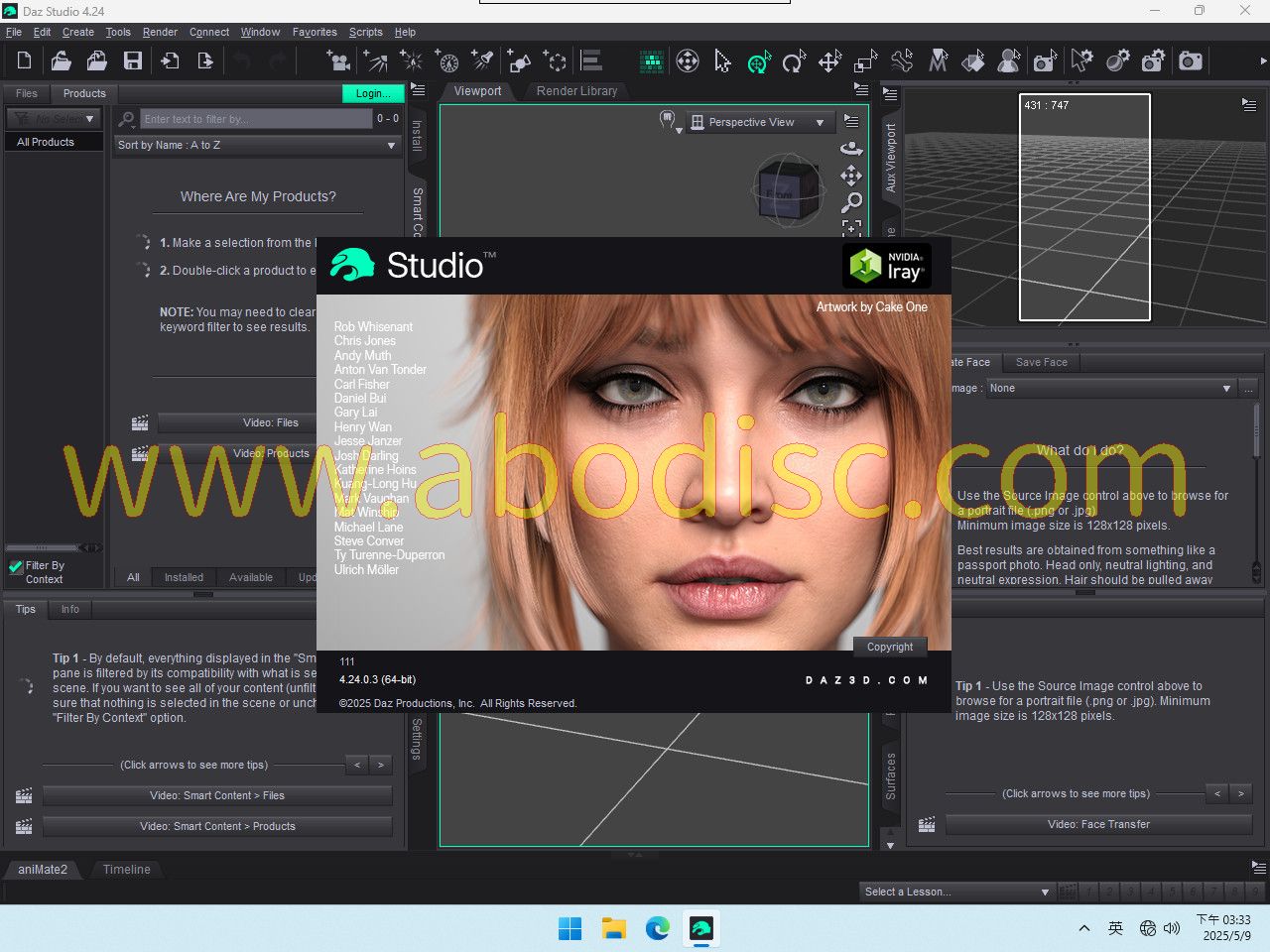Click the viewport orbit camera icon
Screen dimensions: 1270x952
[x=851, y=149]
